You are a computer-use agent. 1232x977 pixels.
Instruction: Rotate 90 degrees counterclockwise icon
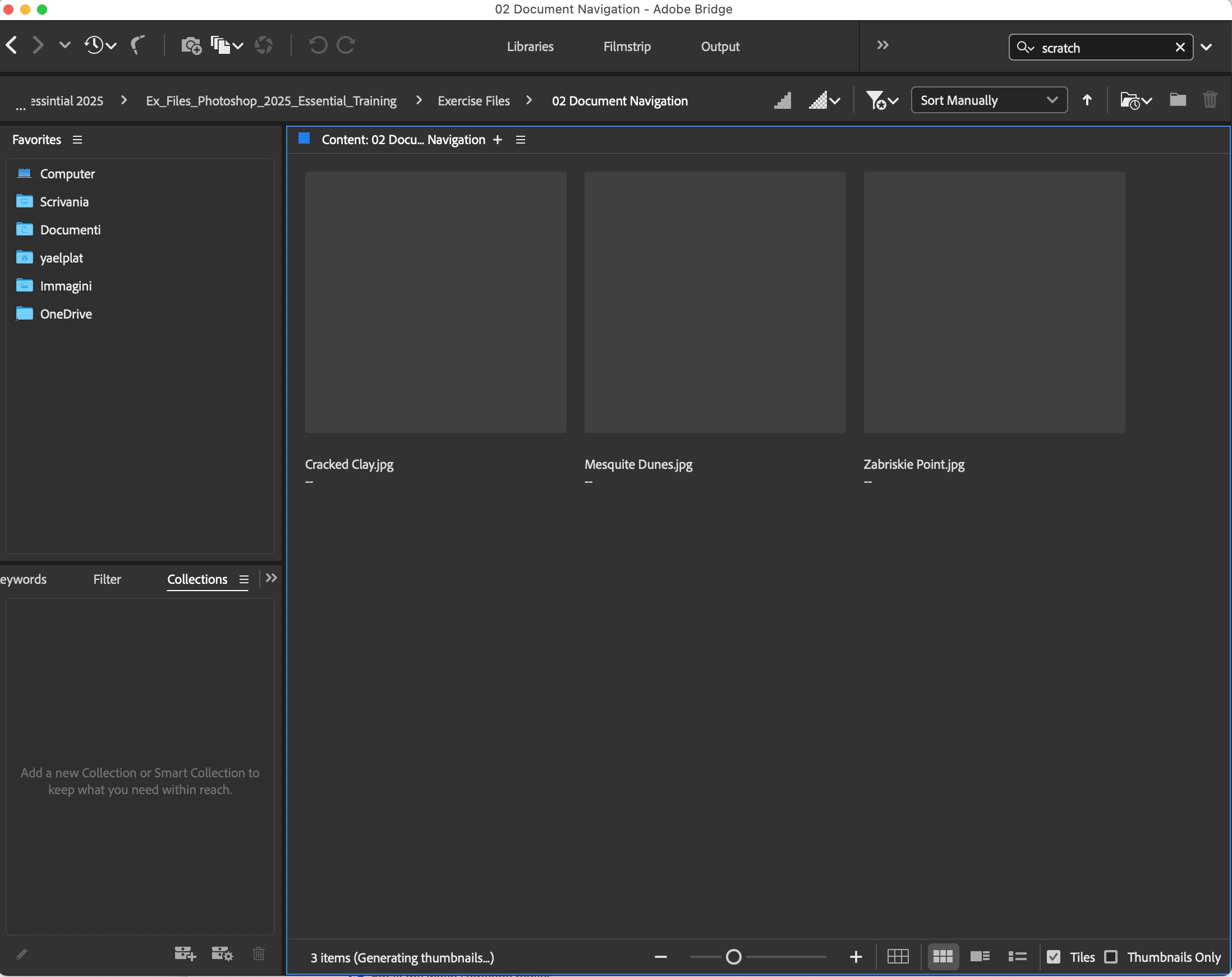[318, 45]
